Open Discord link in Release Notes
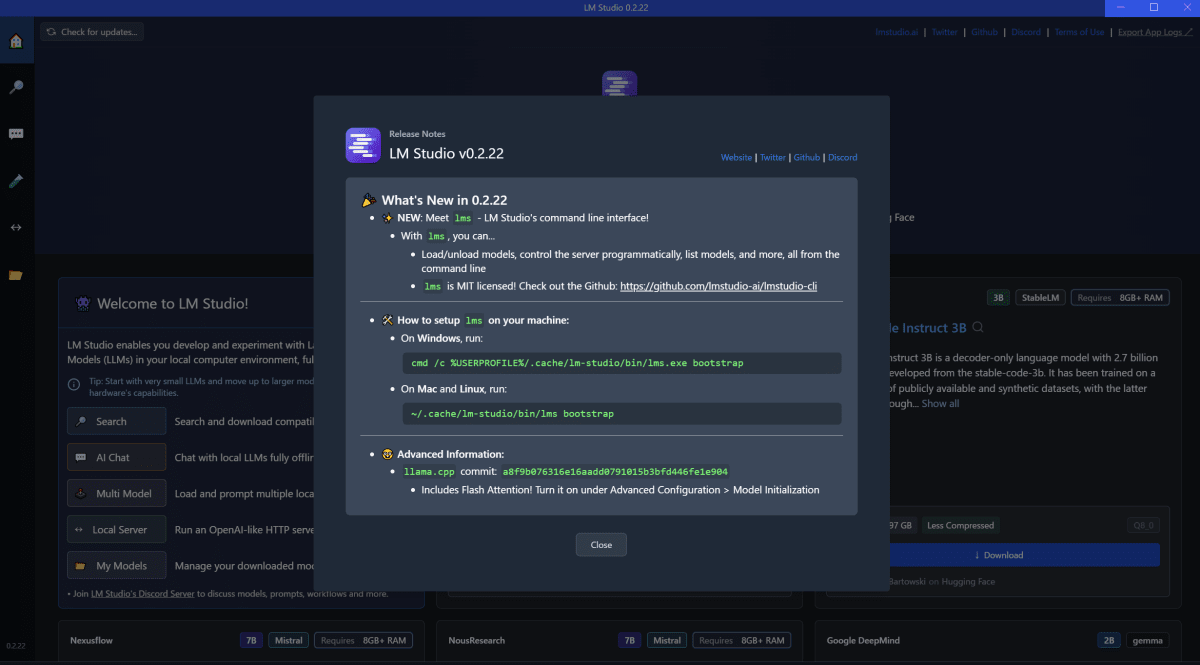 coord(843,158)
